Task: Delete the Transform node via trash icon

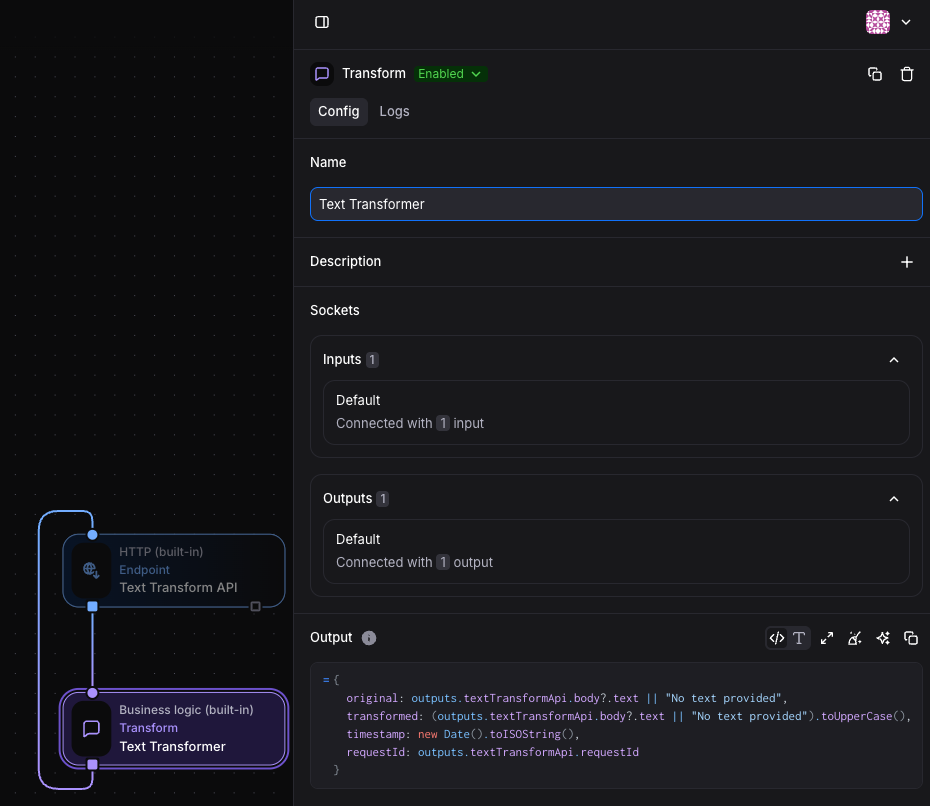Action: 907,73
